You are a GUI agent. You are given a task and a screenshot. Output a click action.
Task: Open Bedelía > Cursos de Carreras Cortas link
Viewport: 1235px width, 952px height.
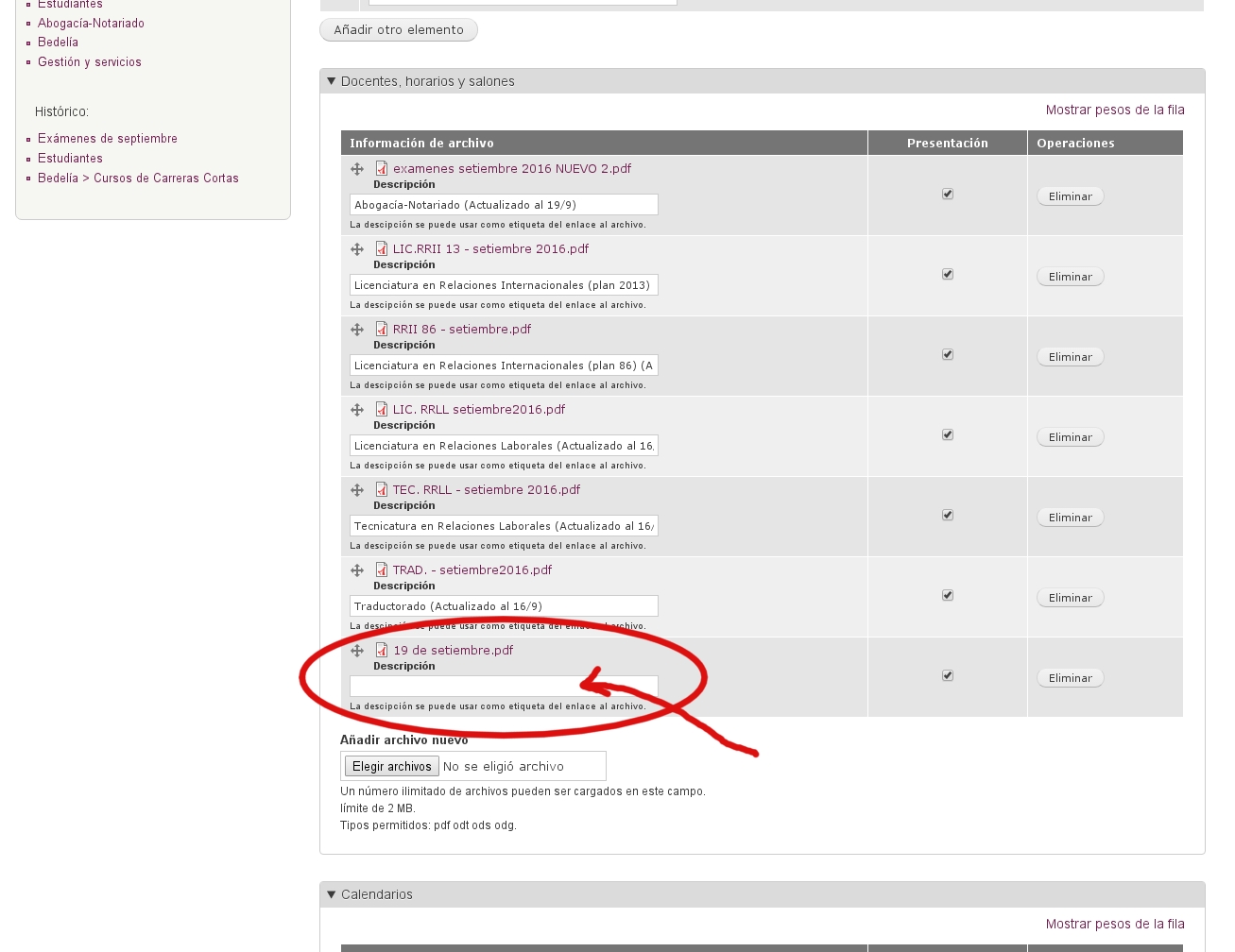pyautogui.click(x=138, y=178)
